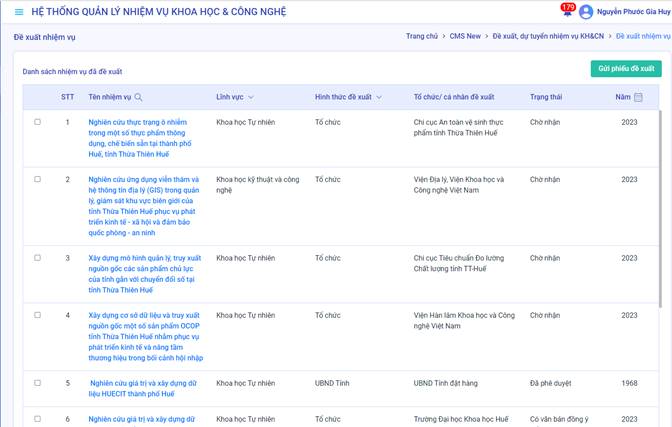Click the Gửi phiếu đề xuất button
Viewport: 672px width, 427px height.
point(626,69)
